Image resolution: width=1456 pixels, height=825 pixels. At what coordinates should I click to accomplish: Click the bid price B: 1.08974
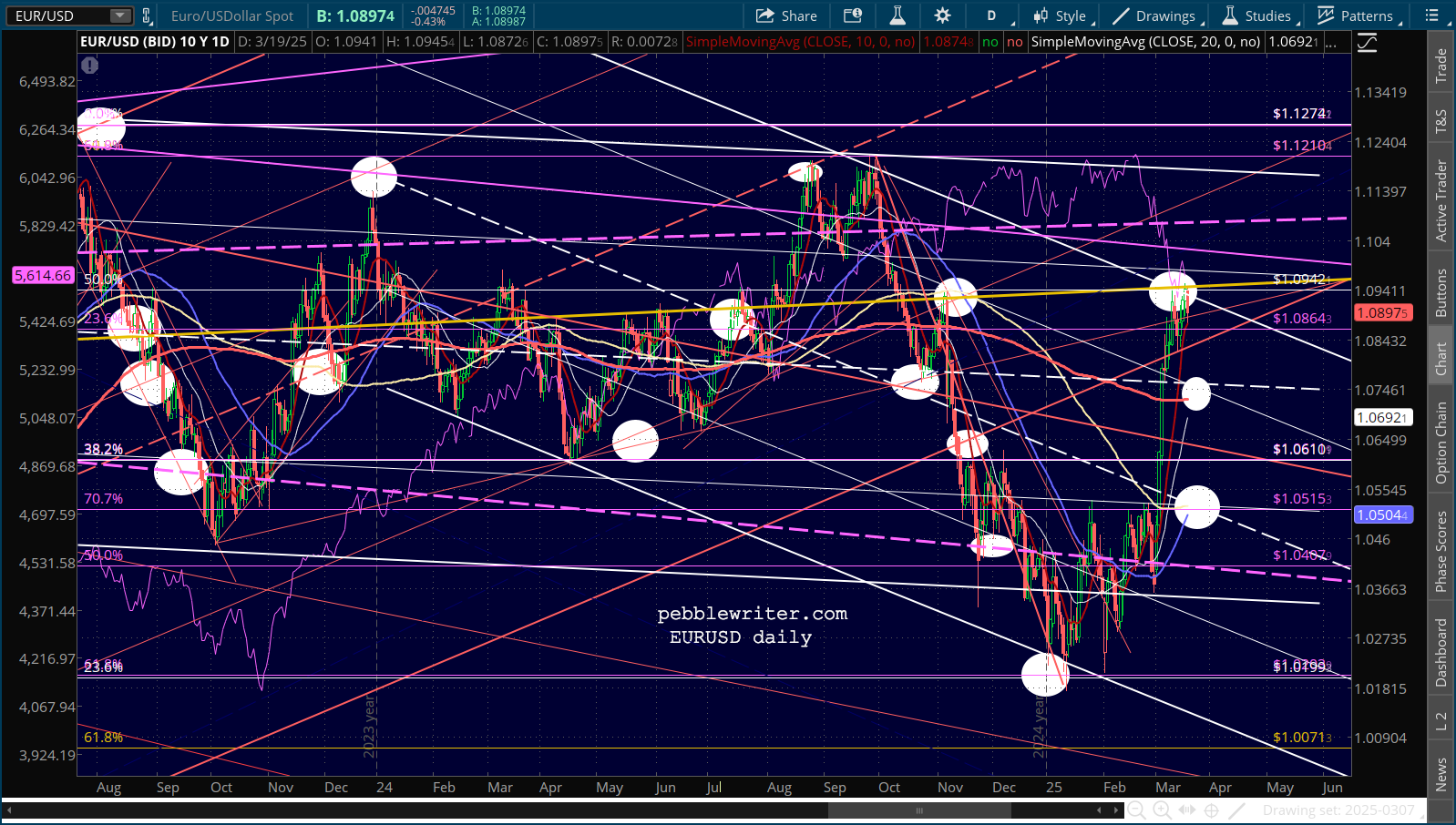pyautogui.click(x=355, y=15)
